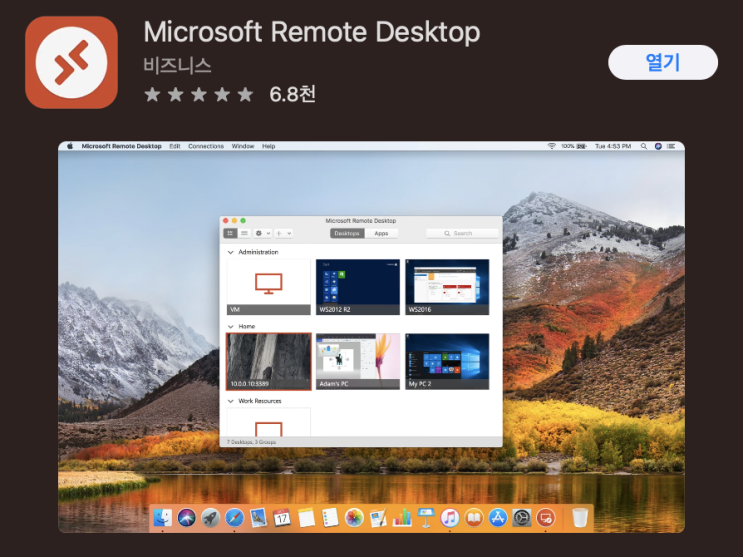This screenshot has height=557, width=743.
Task: Click the 6.8천 rating count
Action: (x=292, y=94)
